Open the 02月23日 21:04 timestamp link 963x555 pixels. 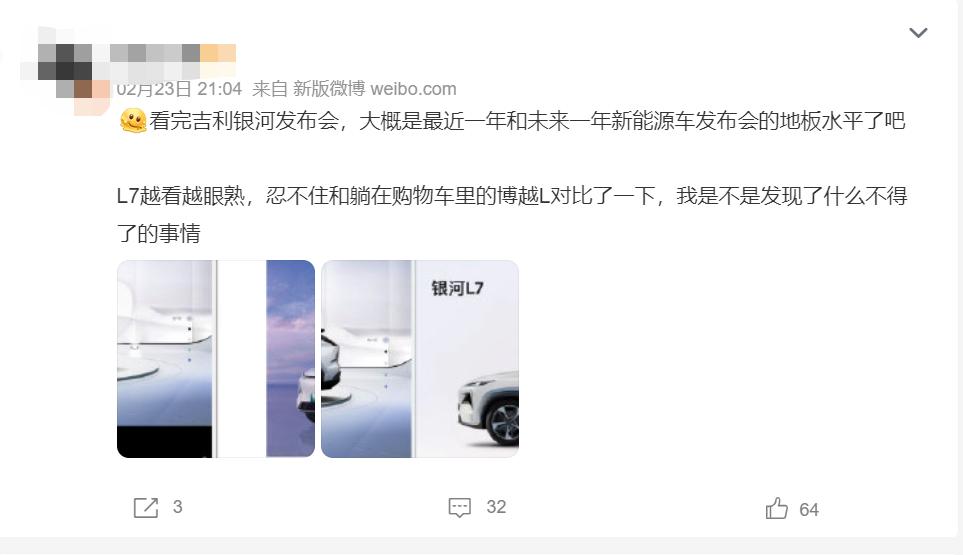(x=179, y=89)
